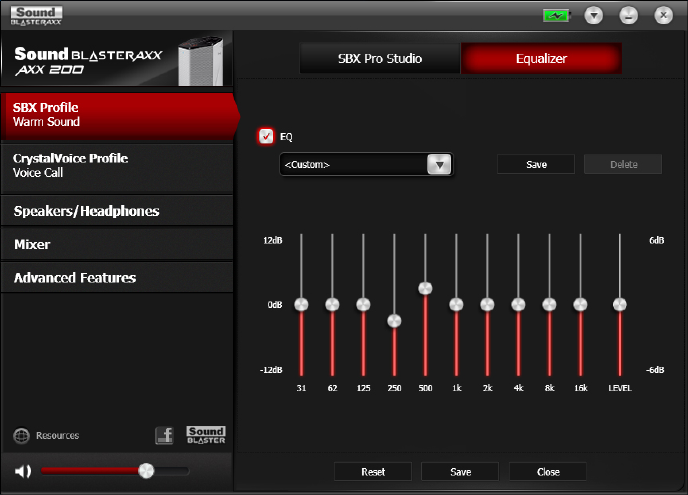The image size is (688, 495).
Task: Click the LEVEL slider knob
Action: pos(620,305)
